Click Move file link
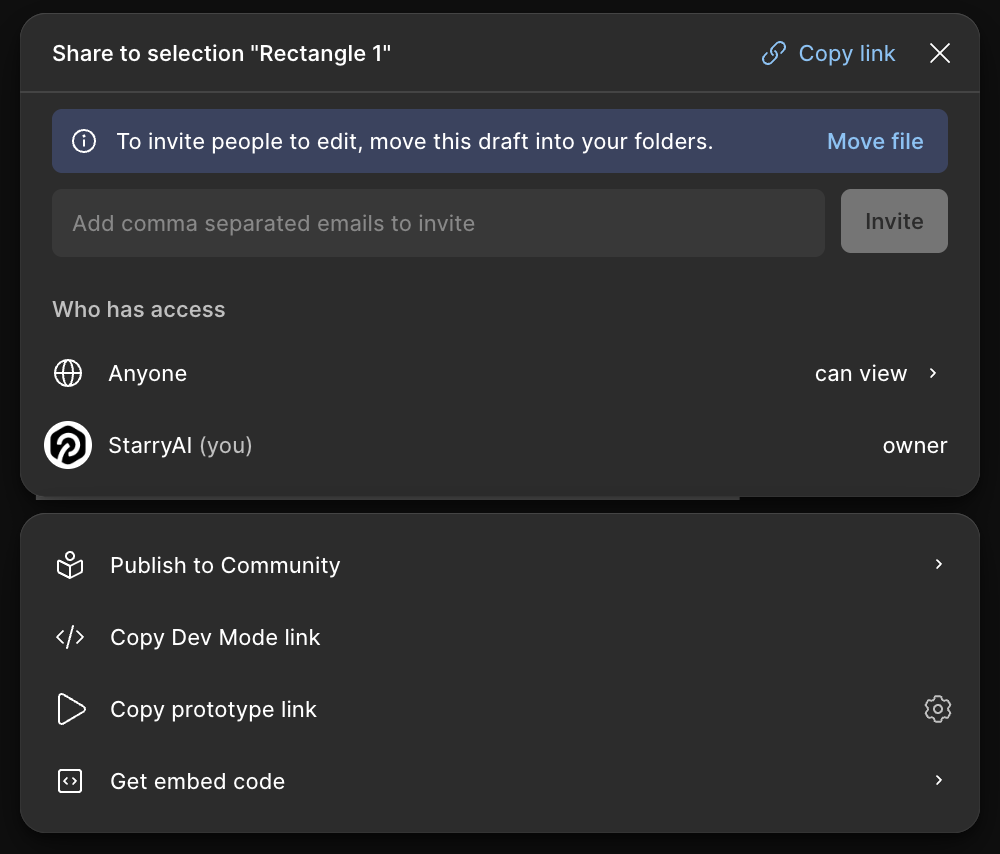 click(874, 141)
